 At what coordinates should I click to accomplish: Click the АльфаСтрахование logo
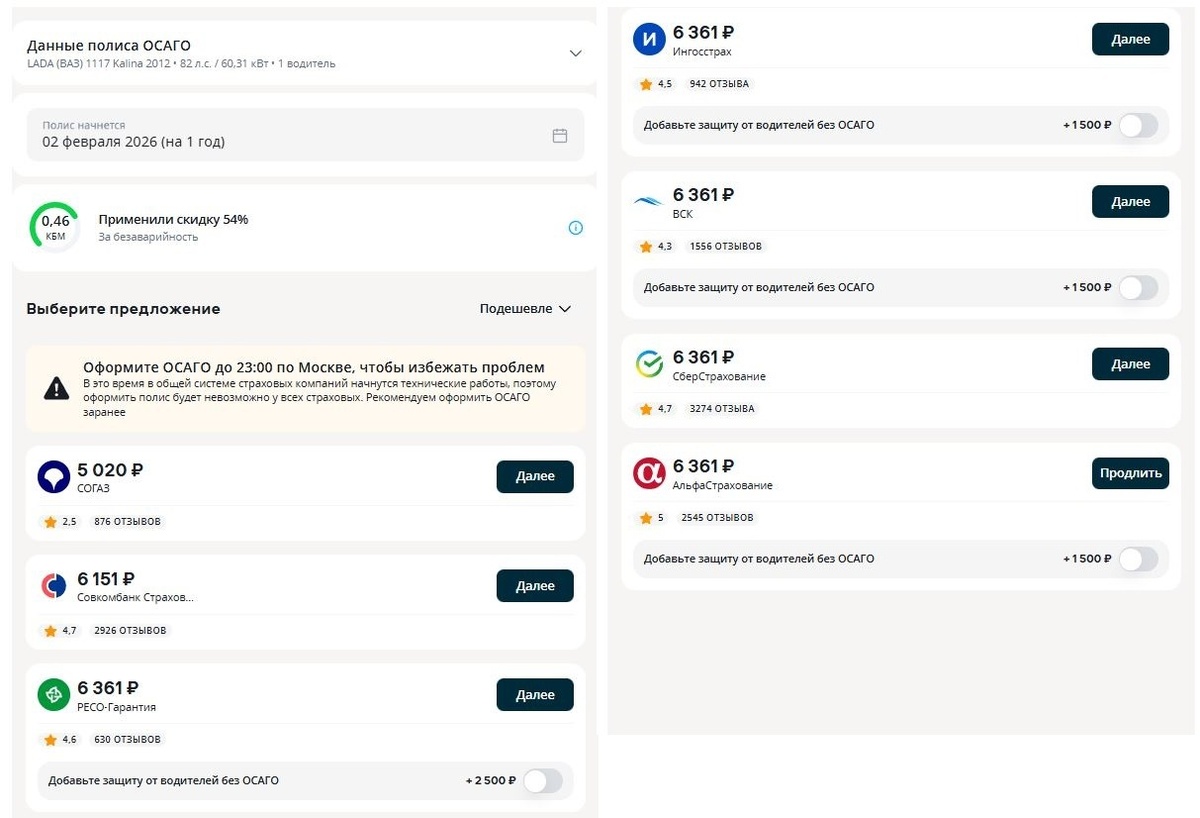point(650,473)
